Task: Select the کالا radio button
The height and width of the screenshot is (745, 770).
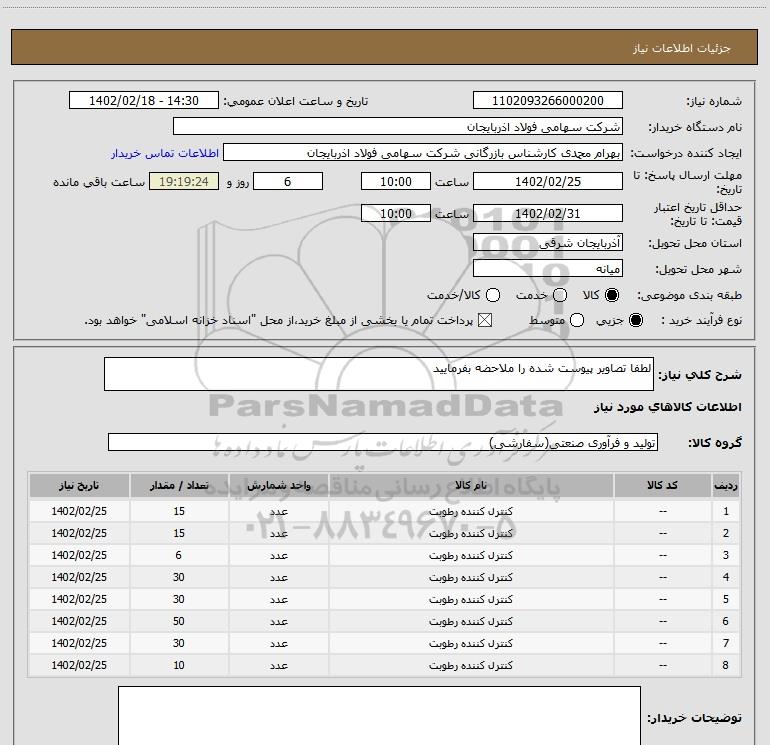Action: (612, 295)
